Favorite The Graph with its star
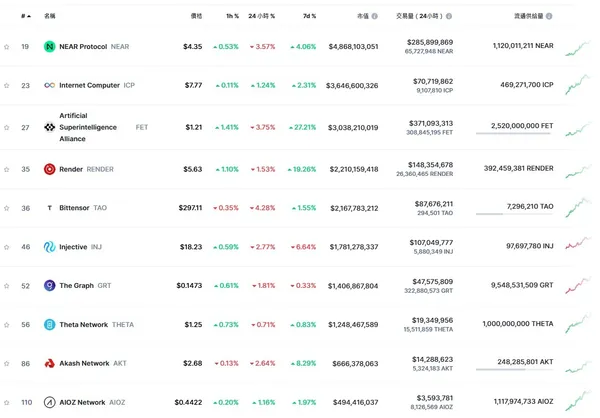The height and width of the screenshot is (418, 600). click(7, 286)
